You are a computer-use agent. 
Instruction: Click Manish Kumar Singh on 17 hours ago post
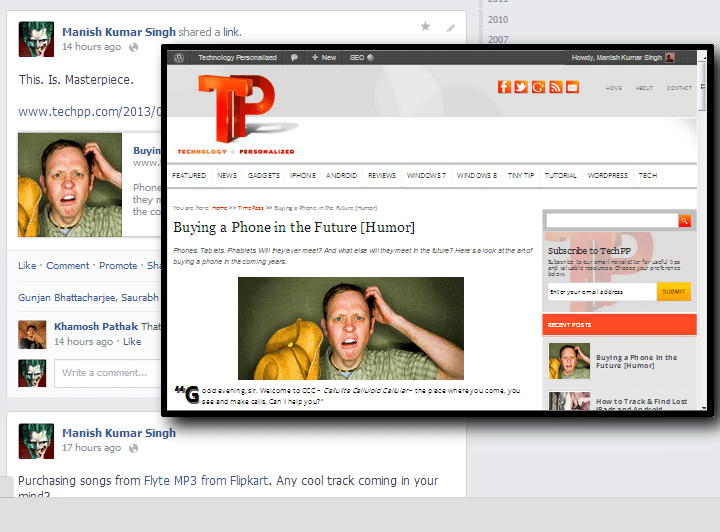(119, 433)
